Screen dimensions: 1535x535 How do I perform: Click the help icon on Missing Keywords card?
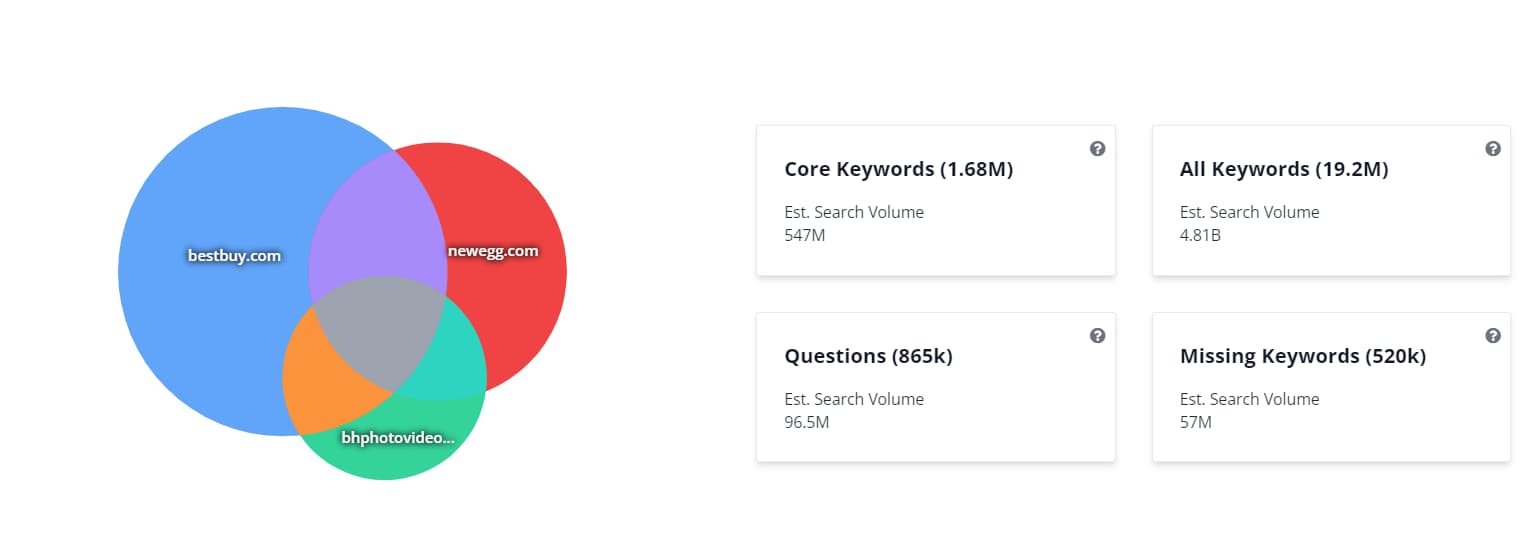(x=1493, y=336)
